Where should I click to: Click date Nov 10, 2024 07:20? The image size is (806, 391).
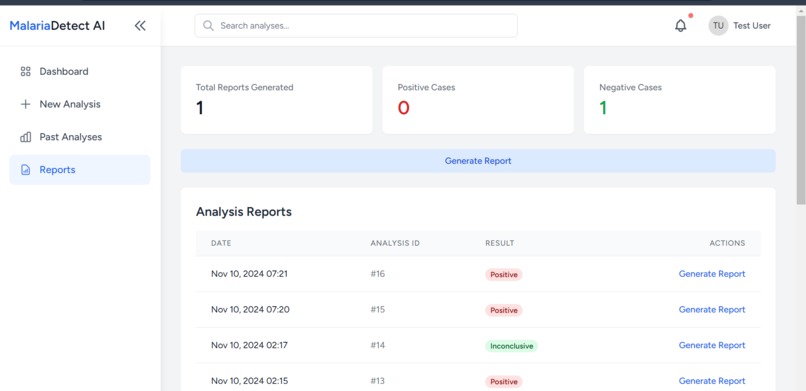[249, 309]
